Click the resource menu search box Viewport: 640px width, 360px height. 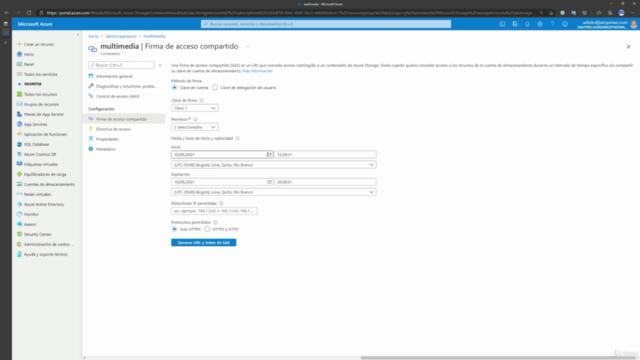[x=121, y=65]
